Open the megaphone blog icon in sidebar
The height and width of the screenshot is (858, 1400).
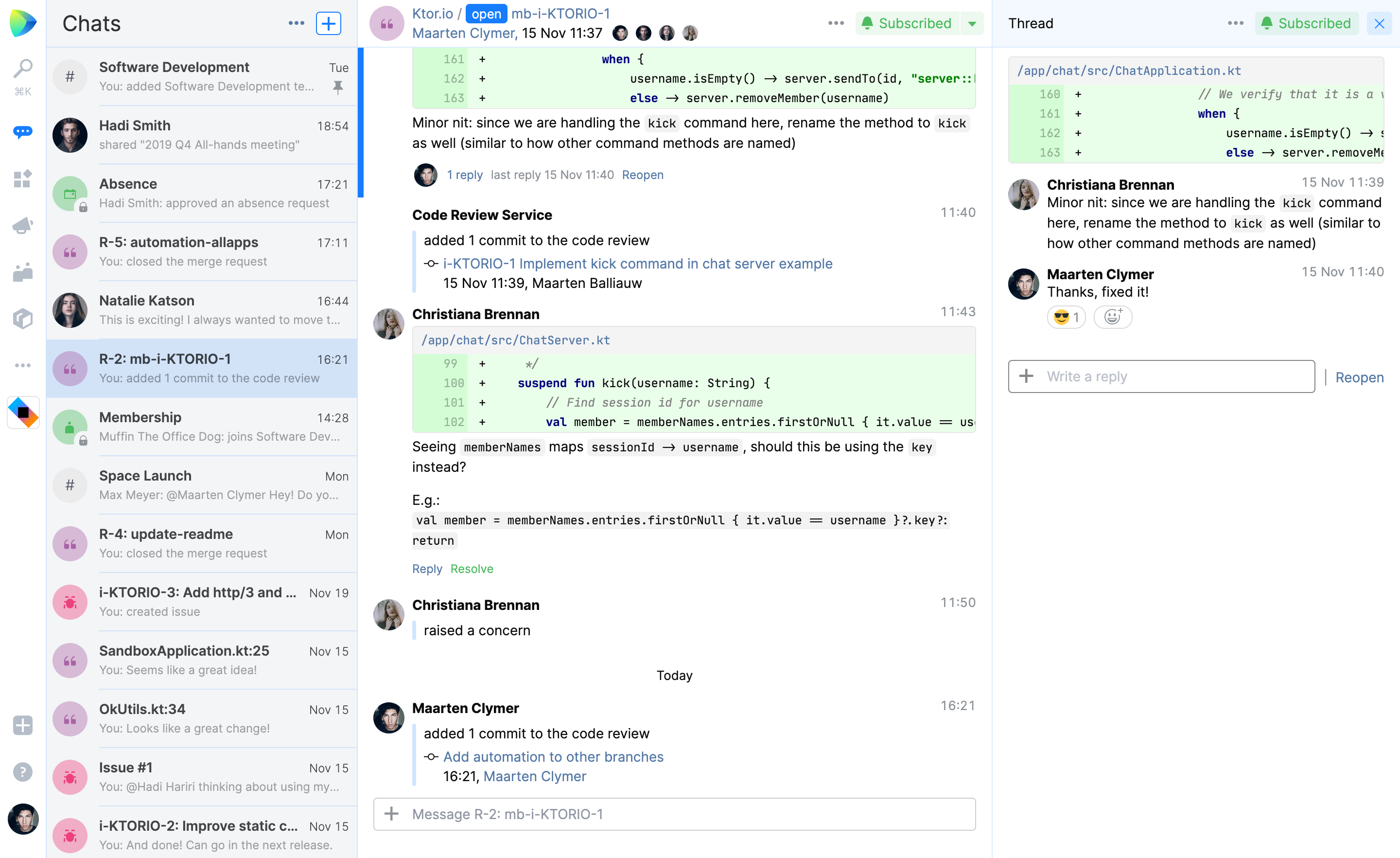pos(23,226)
